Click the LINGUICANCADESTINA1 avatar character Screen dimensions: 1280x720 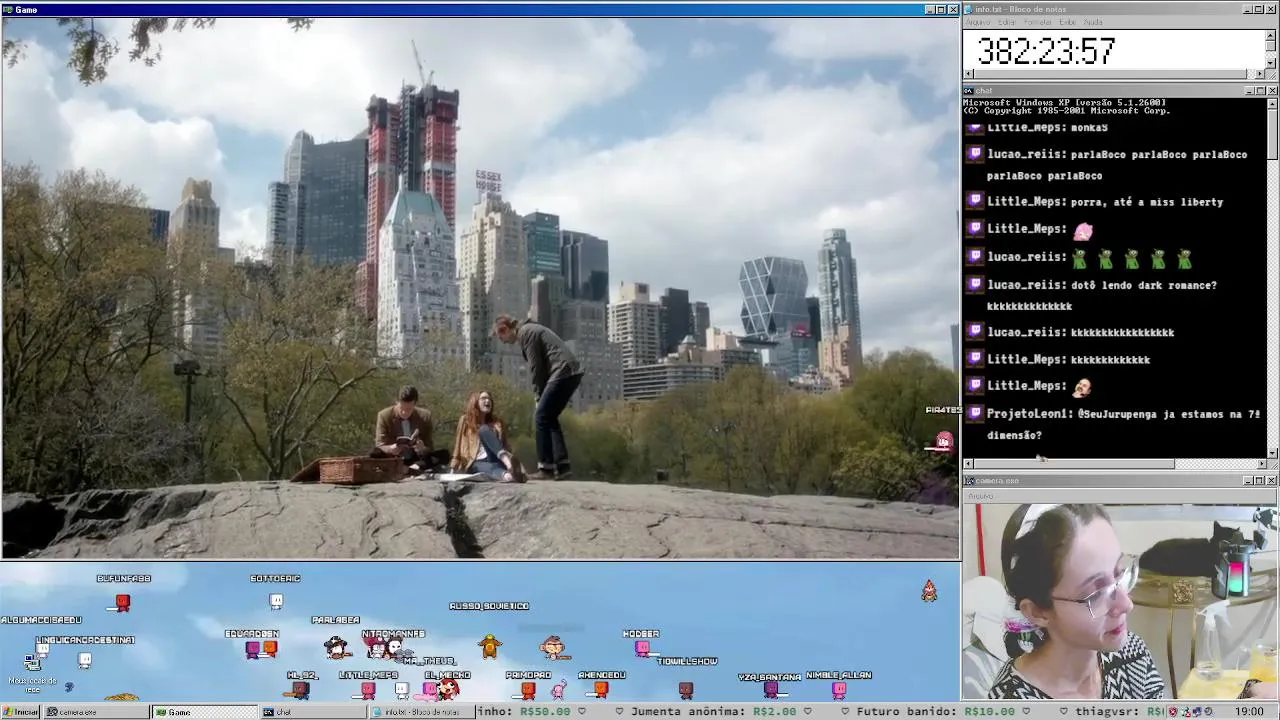tap(85, 660)
